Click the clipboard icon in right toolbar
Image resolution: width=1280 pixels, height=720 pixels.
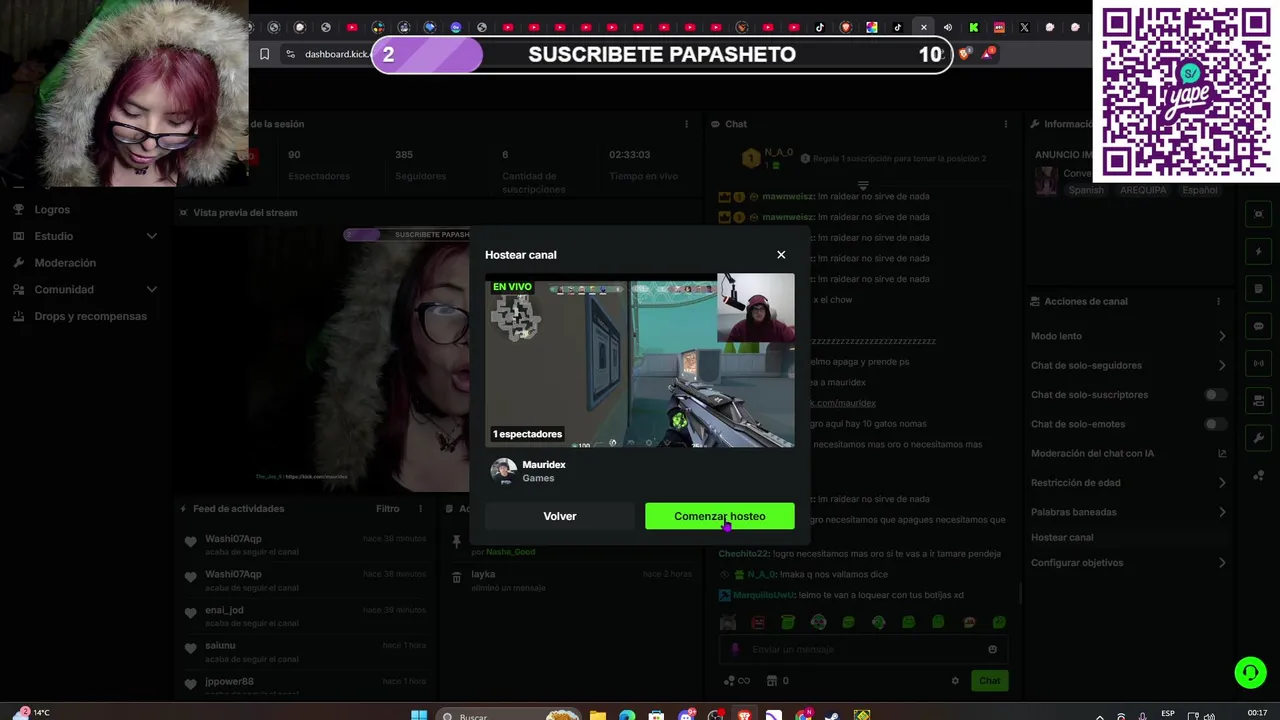pyautogui.click(x=1258, y=289)
